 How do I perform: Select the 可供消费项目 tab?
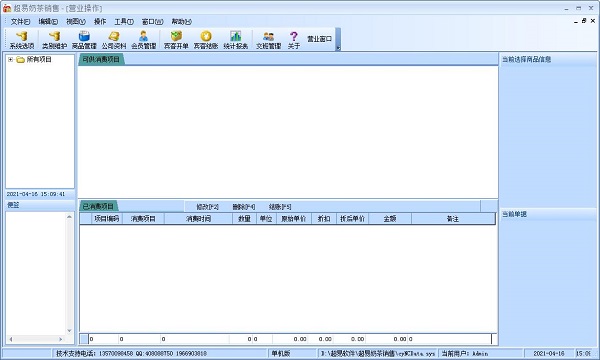101,59
